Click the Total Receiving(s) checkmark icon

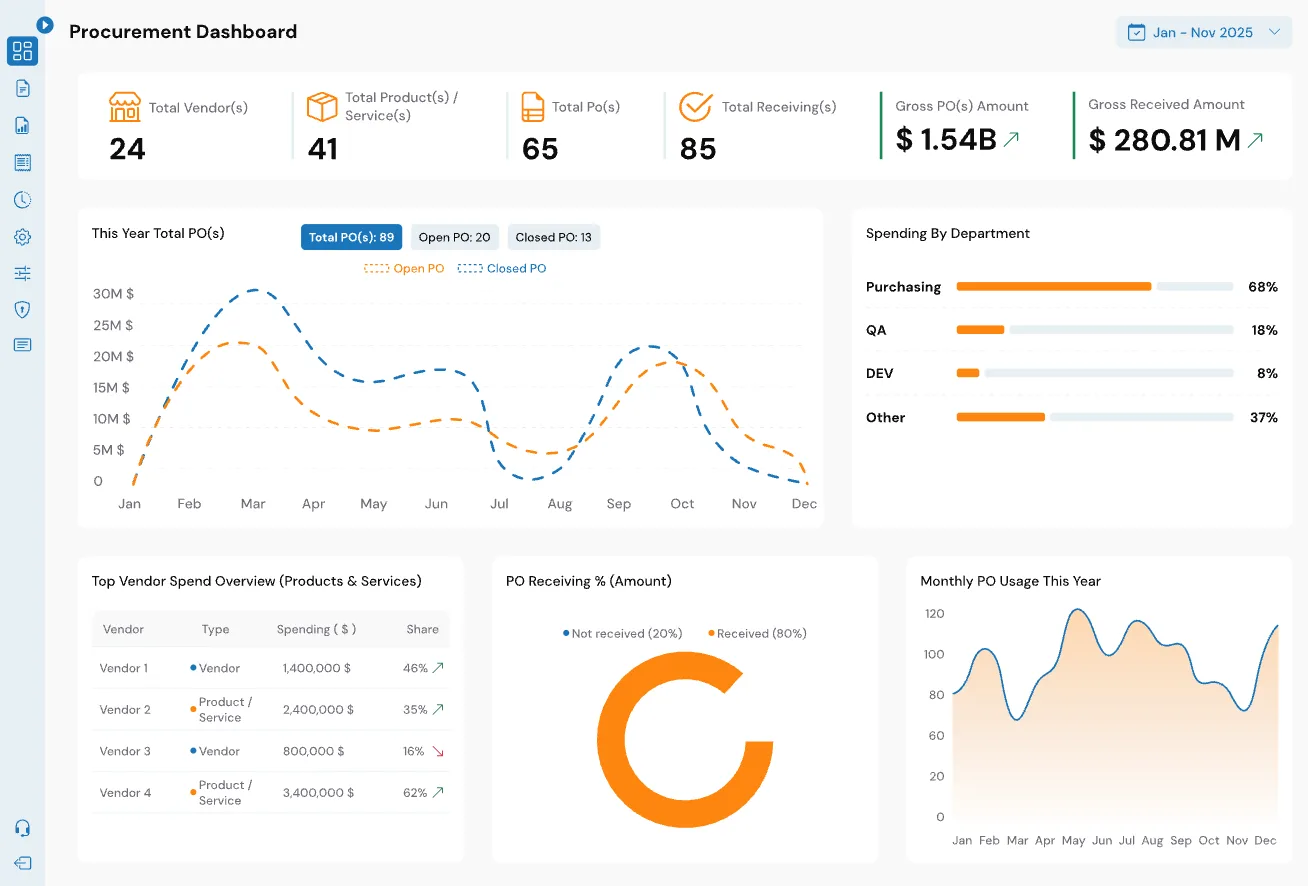(x=695, y=107)
